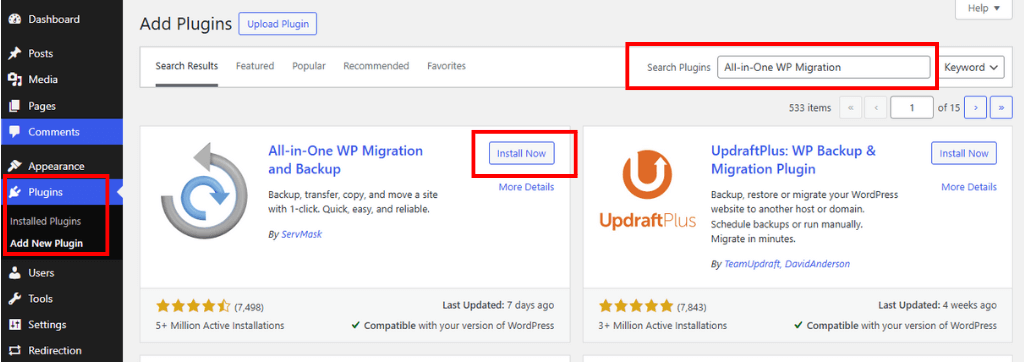The image size is (1024, 362).
Task: Click the current page number field
Action: click(x=912, y=108)
